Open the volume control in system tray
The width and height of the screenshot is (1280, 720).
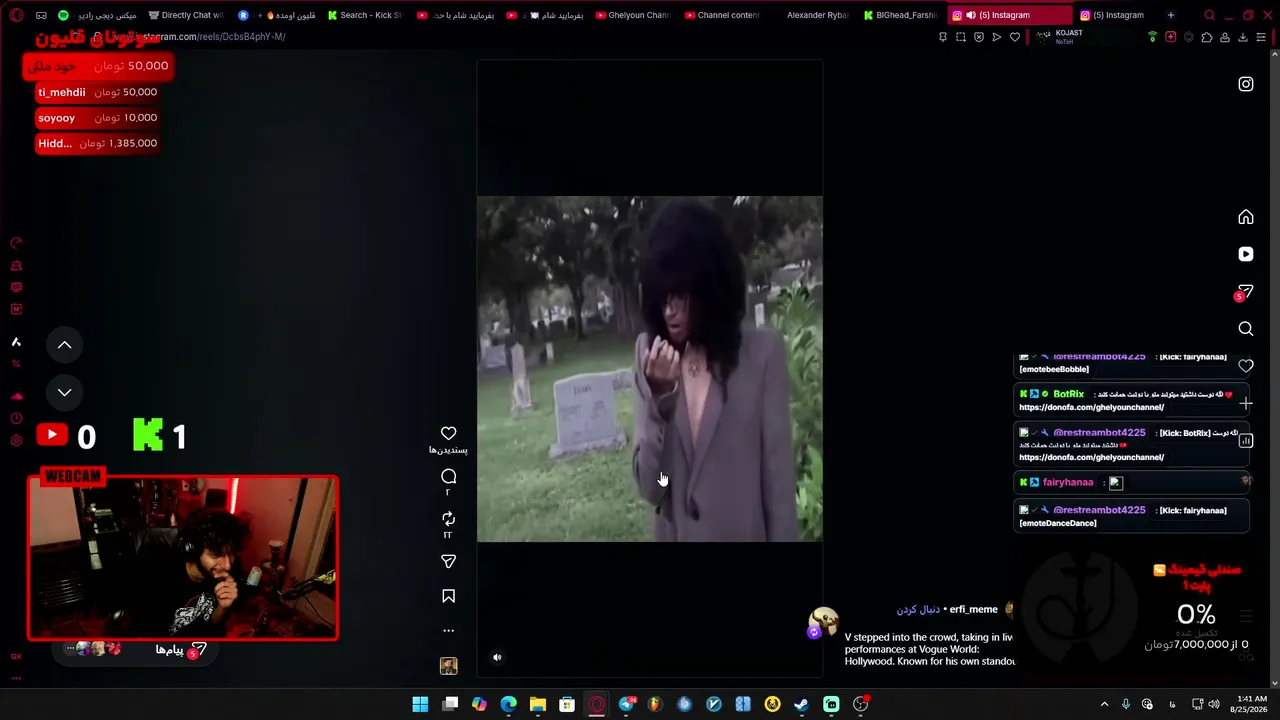1214,704
